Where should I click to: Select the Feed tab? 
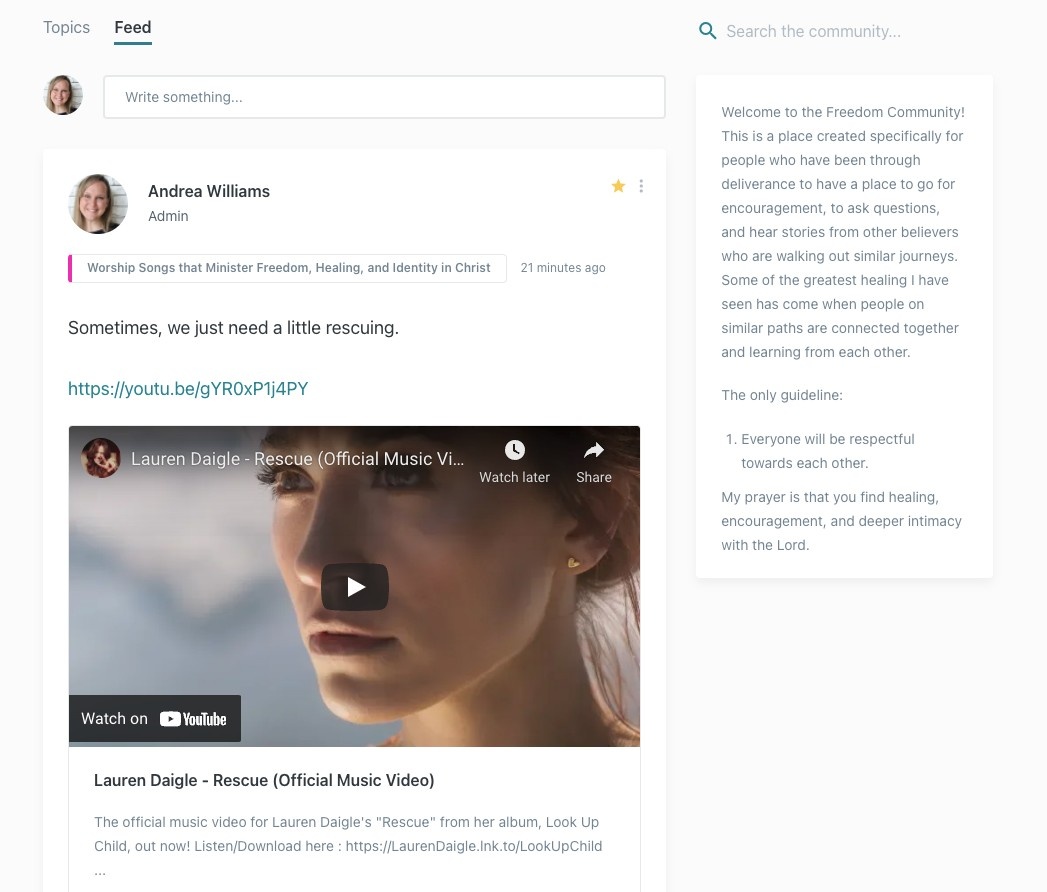133,27
